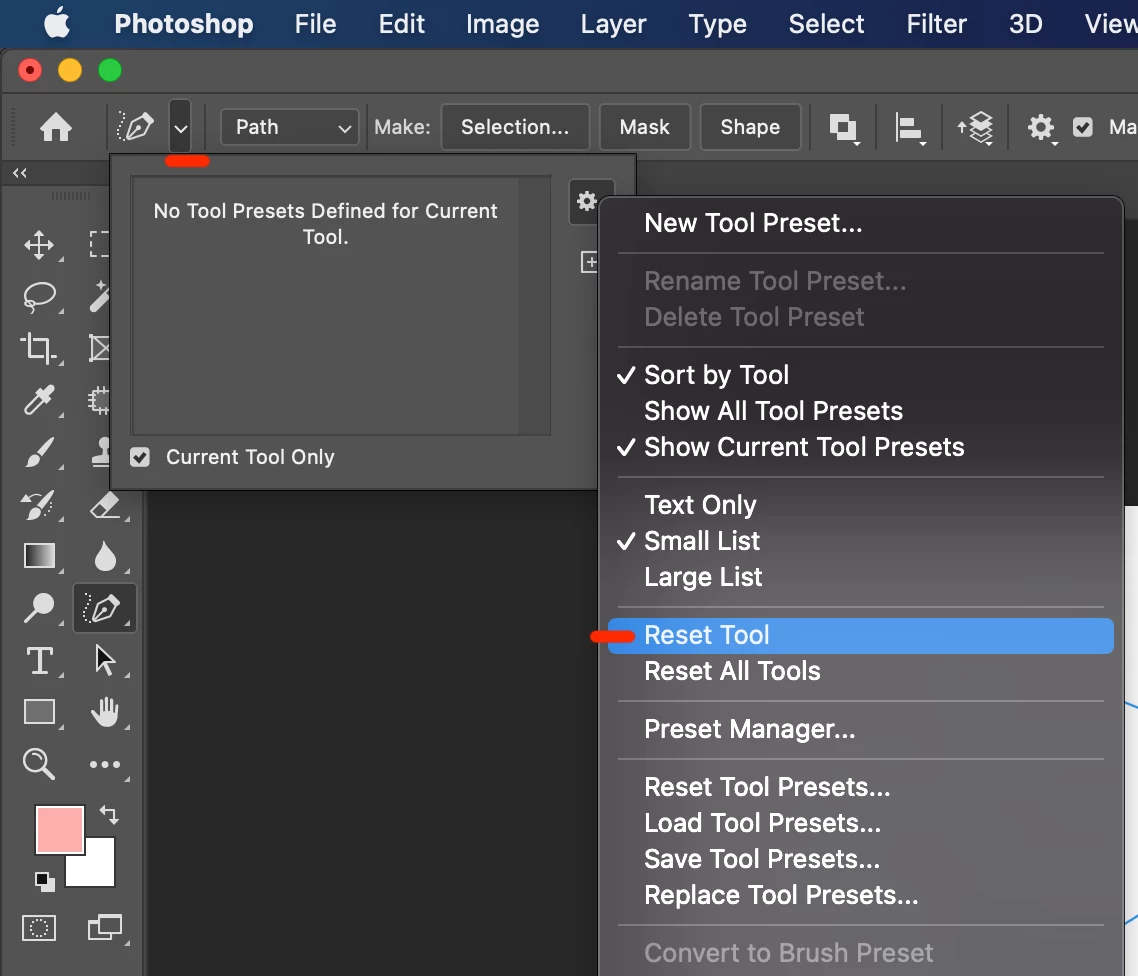Select the Horizontal Type tool

click(x=39, y=660)
